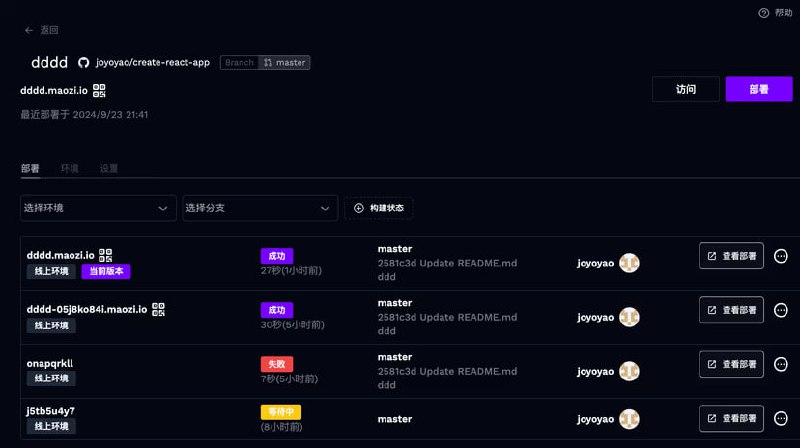Open more options for the failed onspqrkll deployment
Screen dimensions: 800x448
click(781, 364)
